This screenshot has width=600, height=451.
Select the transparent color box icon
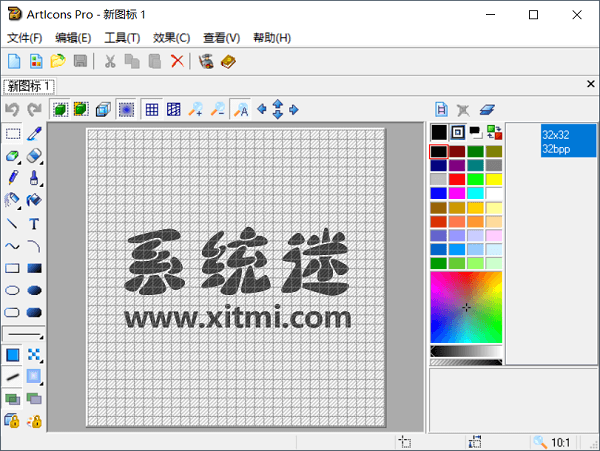(458, 132)
